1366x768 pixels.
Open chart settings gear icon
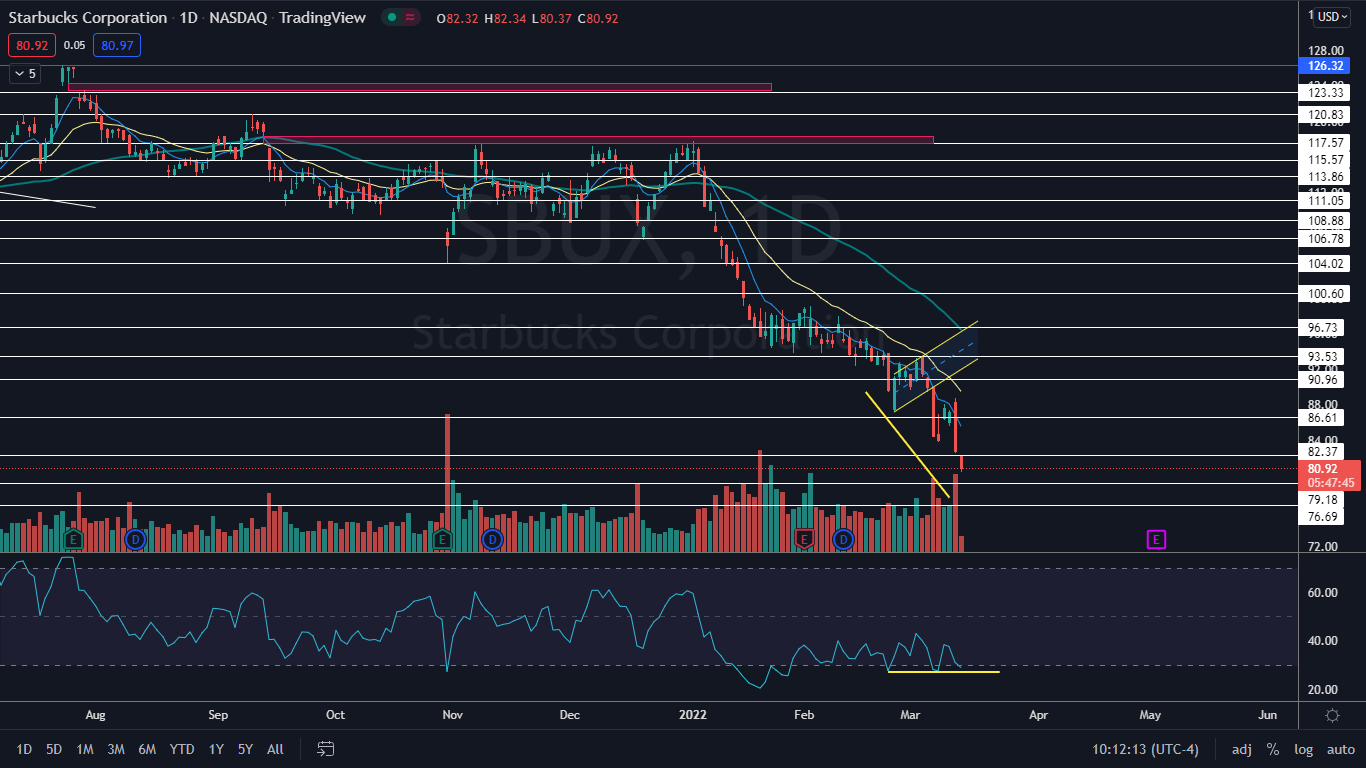coord(1332,715)
